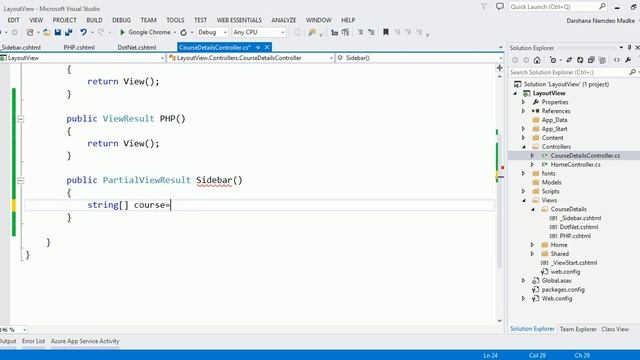Open the Class View tab
The width and height of the screenshot is (640, 360).
(615, 329)
